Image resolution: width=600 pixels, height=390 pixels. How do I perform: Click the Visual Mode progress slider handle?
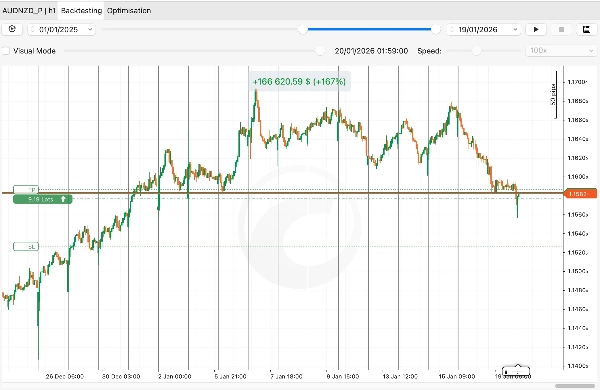pos(320,51)
